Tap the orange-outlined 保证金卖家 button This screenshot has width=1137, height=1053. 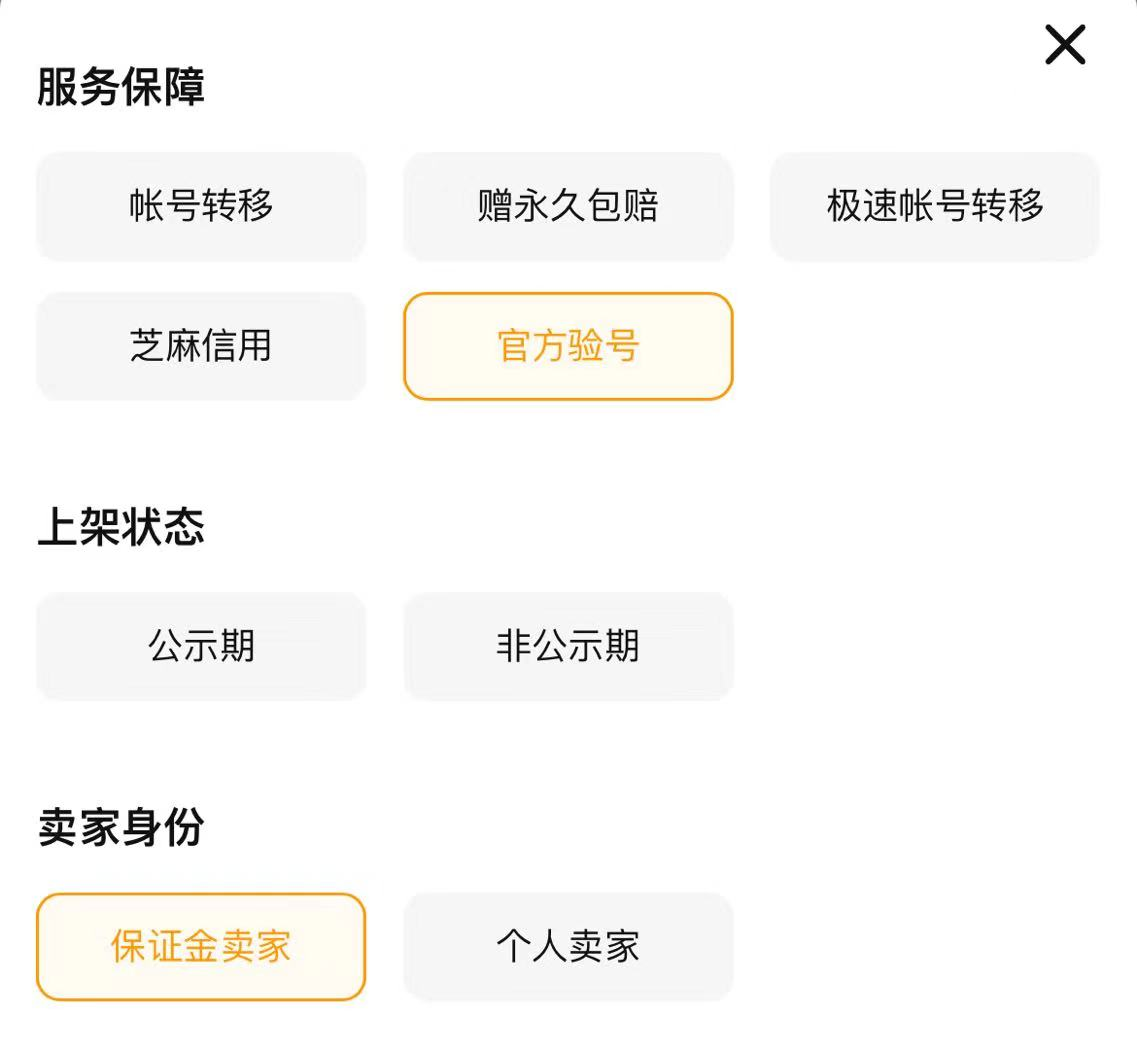(x=201, y=946)
